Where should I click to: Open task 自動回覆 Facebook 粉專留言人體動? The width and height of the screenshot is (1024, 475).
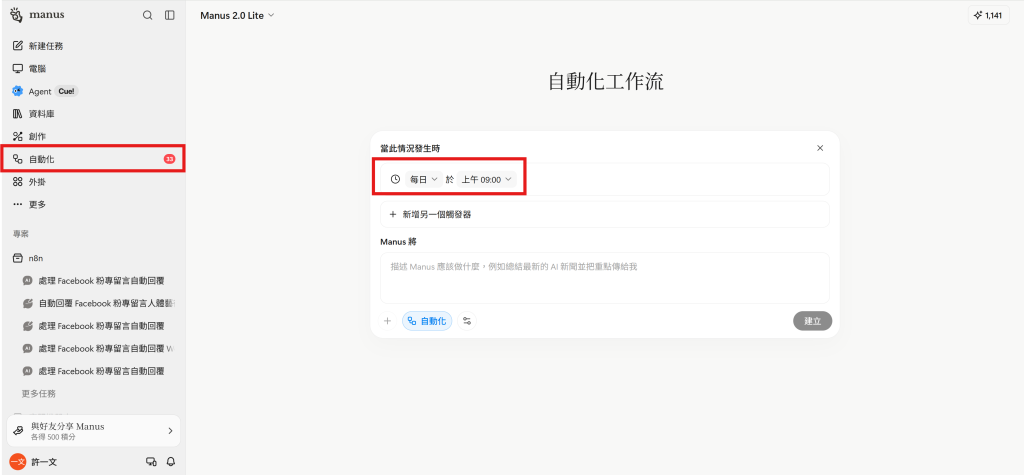(98, 303)
